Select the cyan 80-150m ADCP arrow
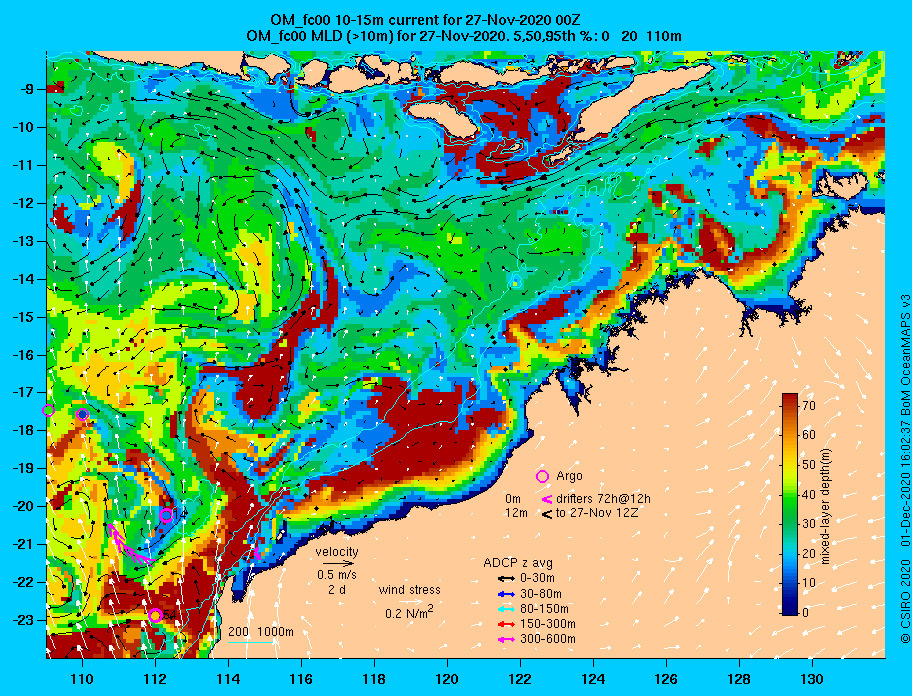 [507, 609]
